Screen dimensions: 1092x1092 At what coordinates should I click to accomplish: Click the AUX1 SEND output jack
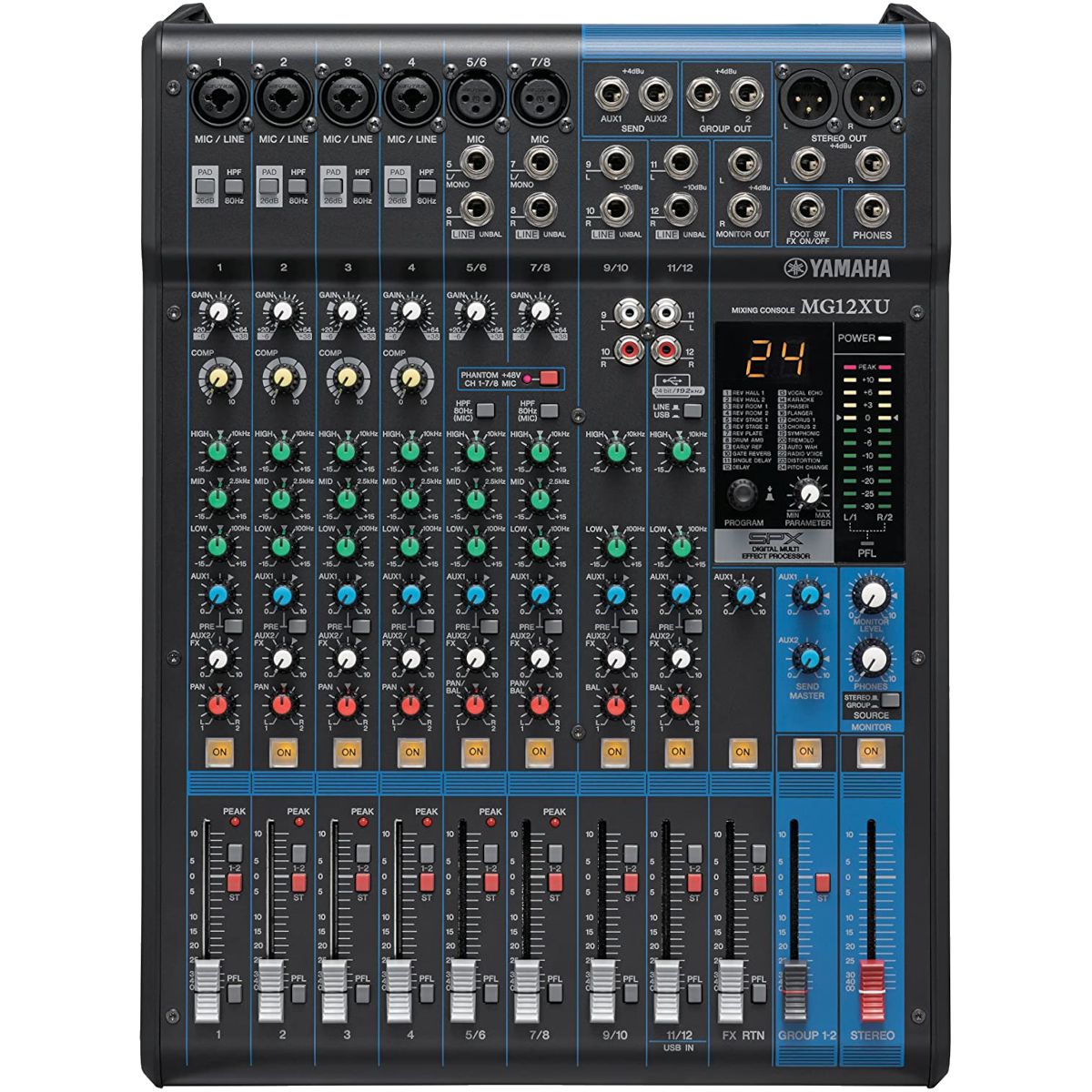coord(610,94)
